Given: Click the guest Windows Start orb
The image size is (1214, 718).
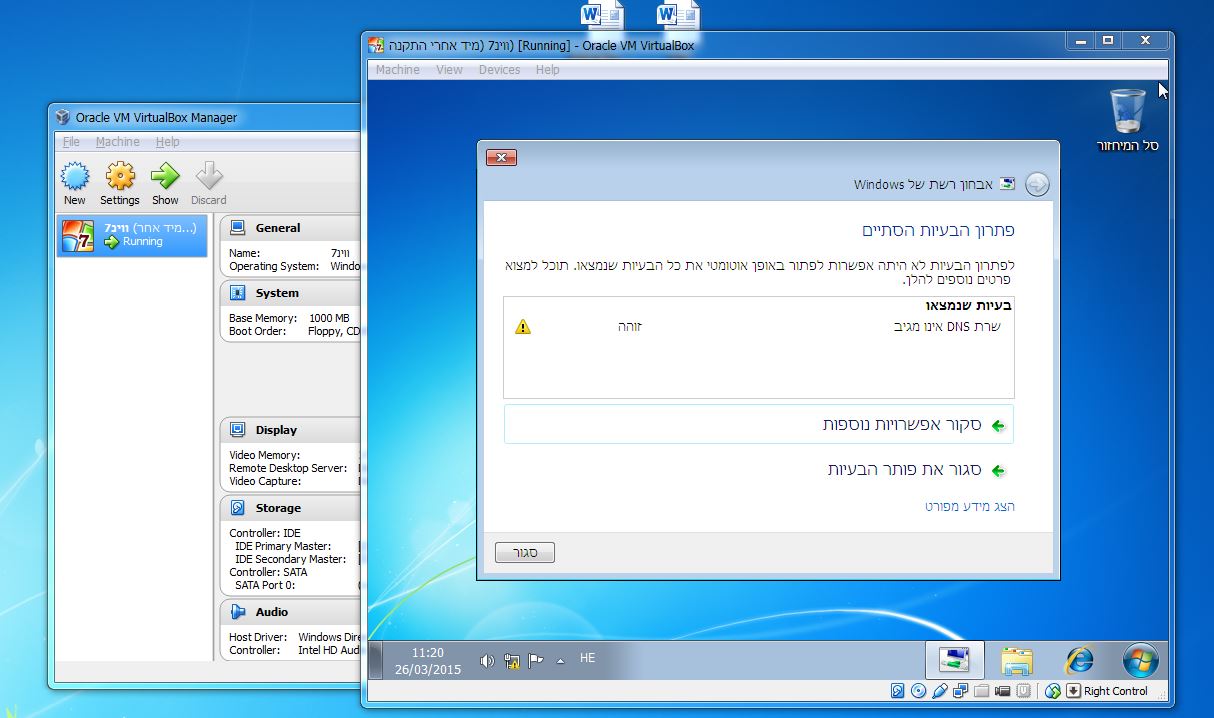Looking at the screenshot, I should [x=1140, y=660].
